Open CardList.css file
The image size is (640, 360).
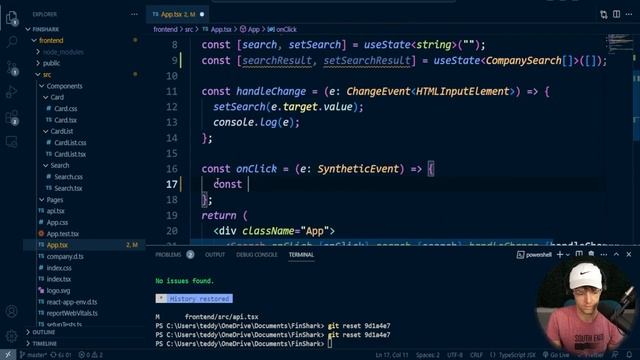[70, 143]
